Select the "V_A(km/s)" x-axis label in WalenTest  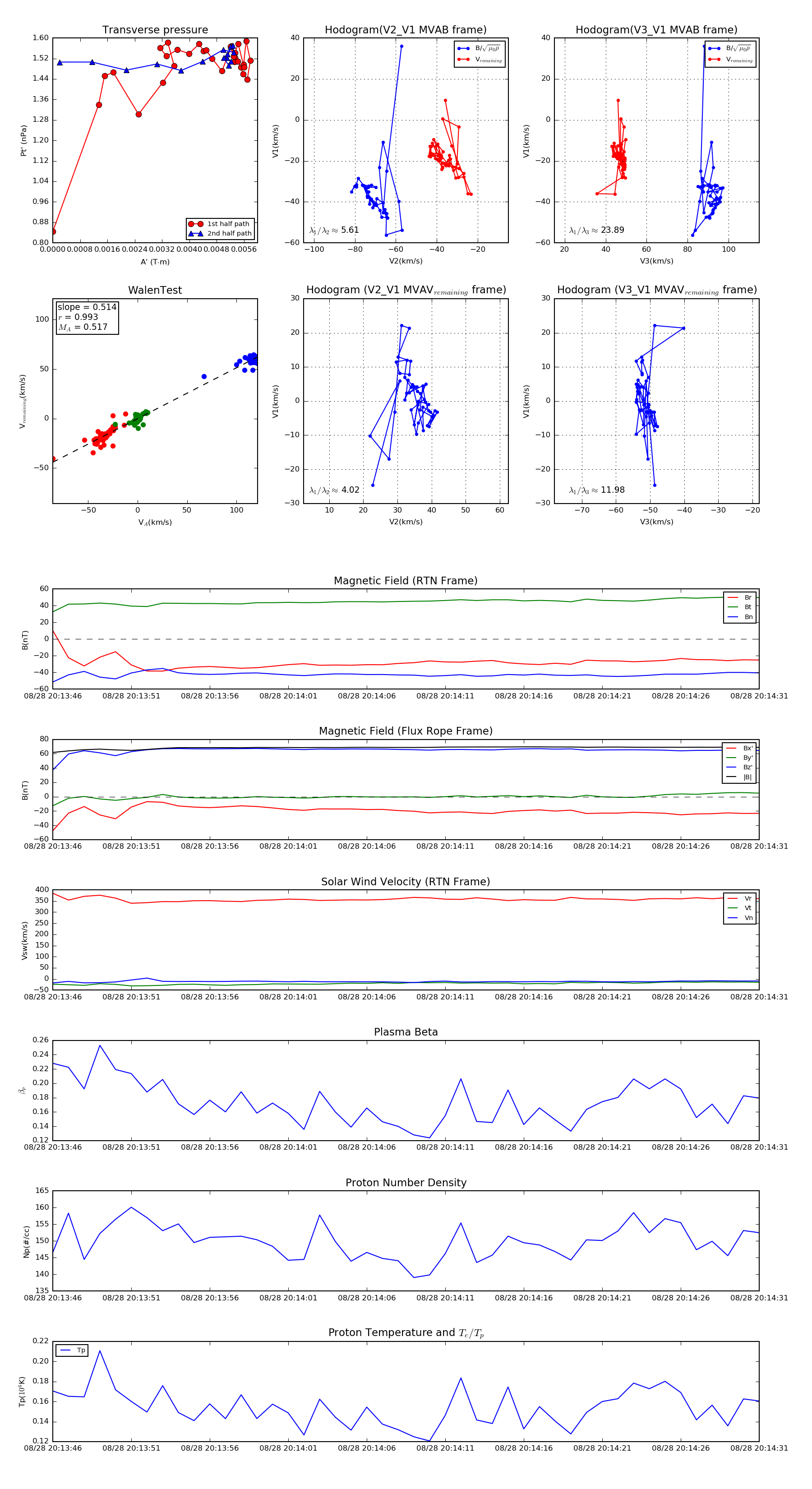click(x=155, y=522)
